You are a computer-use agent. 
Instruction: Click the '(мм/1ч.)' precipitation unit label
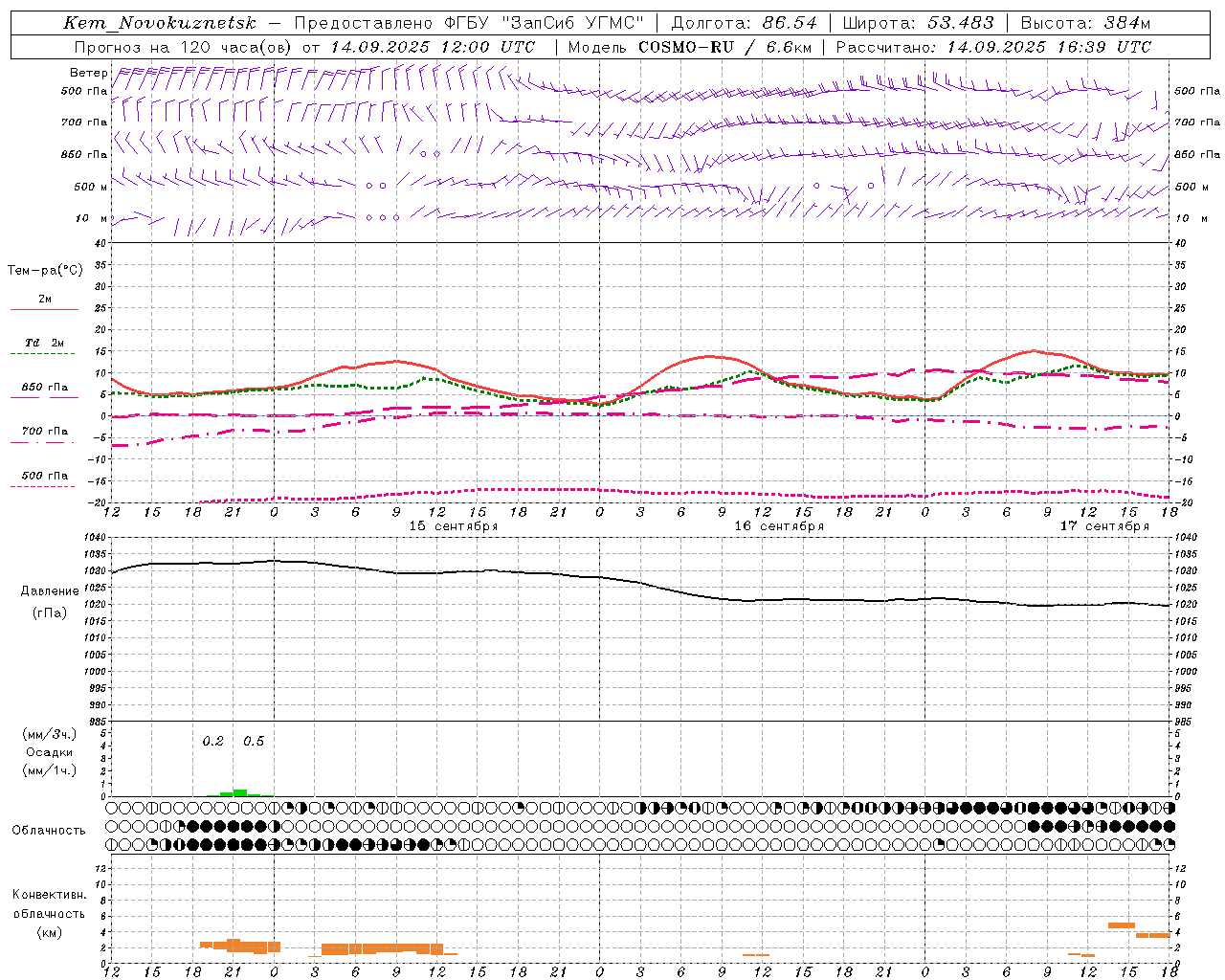click(49, 770)
